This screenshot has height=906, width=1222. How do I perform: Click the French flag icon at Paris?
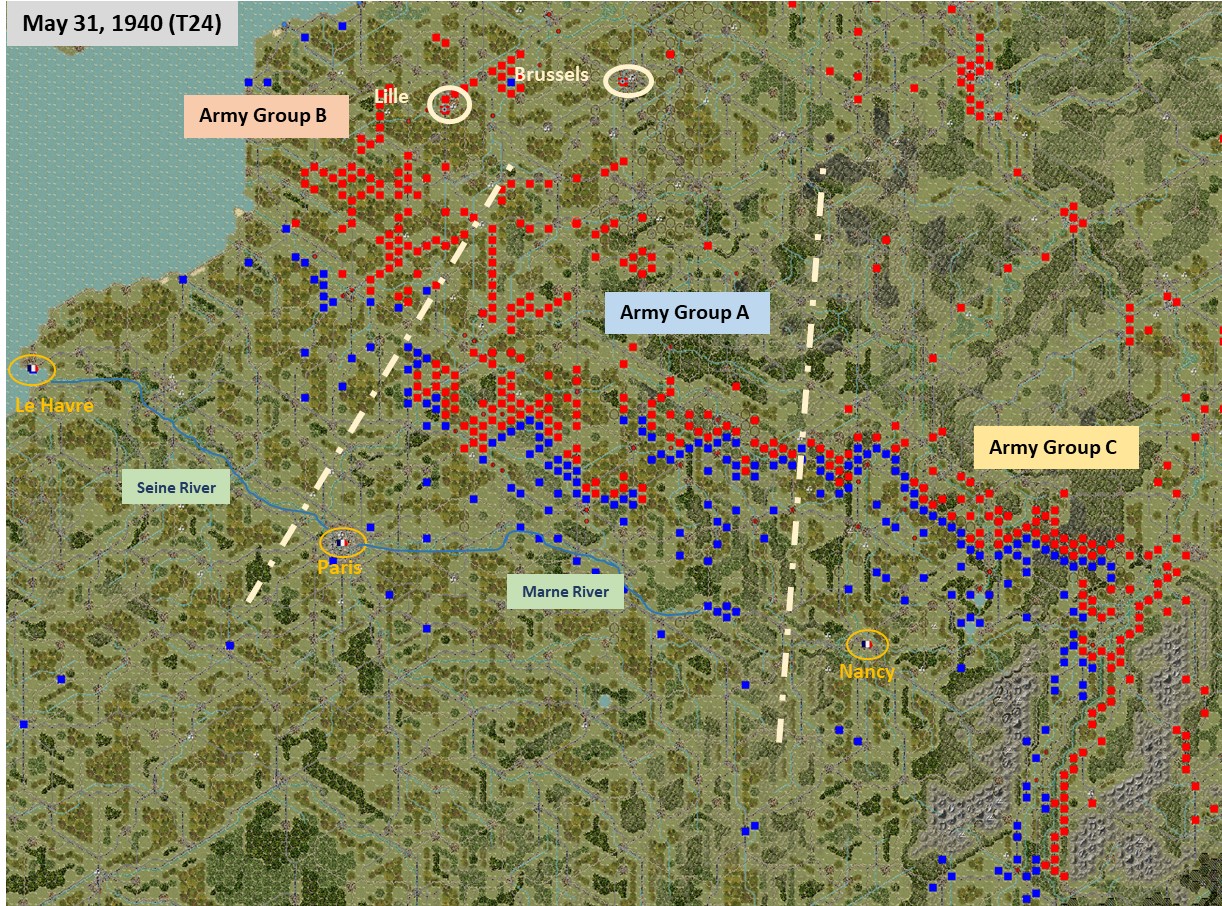pos(341,543)
